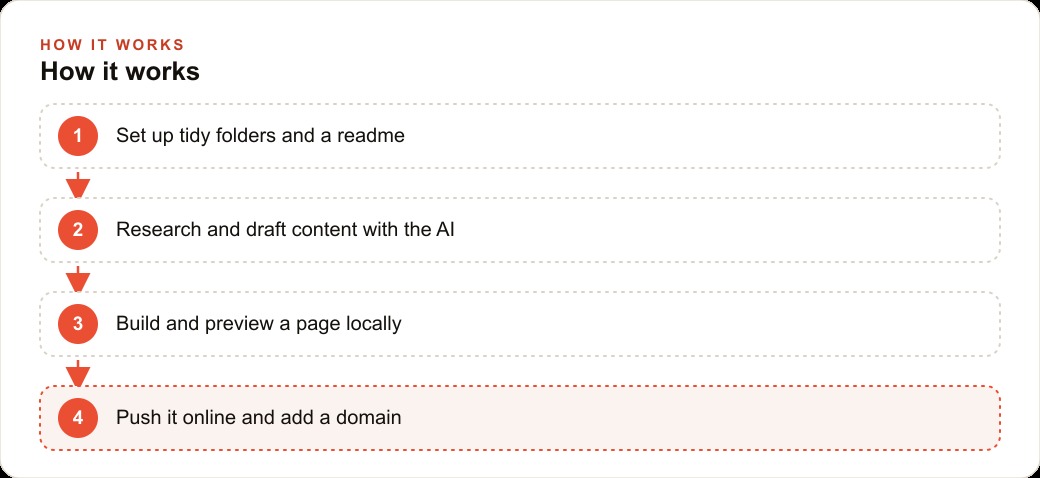Click empty space inside the step 3 dashed box
This screenshot has width=1040, height=478.
(696, 324)
